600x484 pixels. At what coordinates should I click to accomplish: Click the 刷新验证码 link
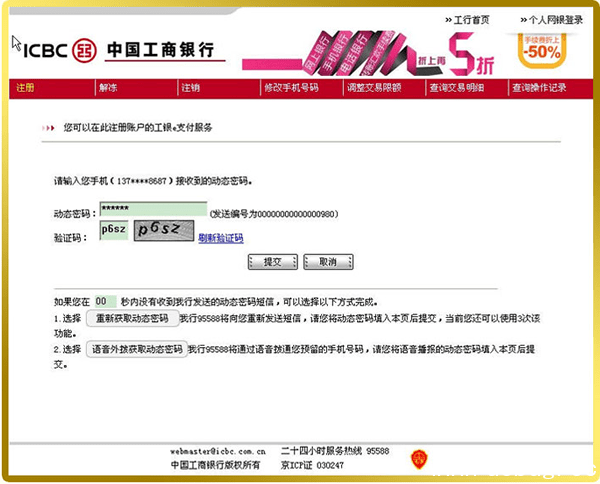pyautogui.click(x=221, y=238)
